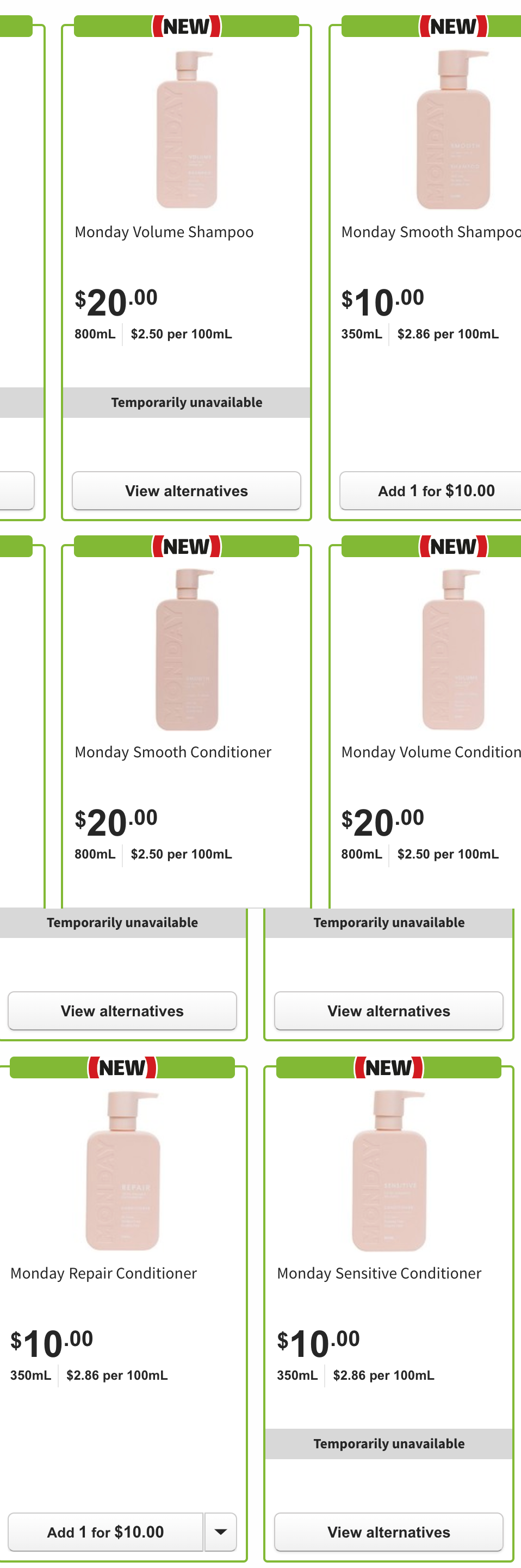
Task: Open the quantity dropdown for Monday Repair Conditioner
Action: coord(220,1531)
